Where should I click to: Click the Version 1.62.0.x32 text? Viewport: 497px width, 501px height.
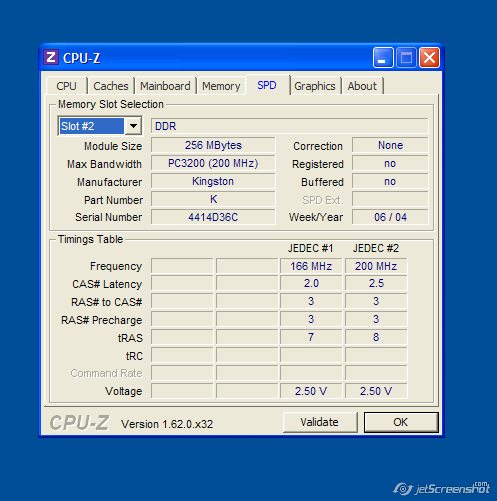pyautogui.click(x=167, y=424)
